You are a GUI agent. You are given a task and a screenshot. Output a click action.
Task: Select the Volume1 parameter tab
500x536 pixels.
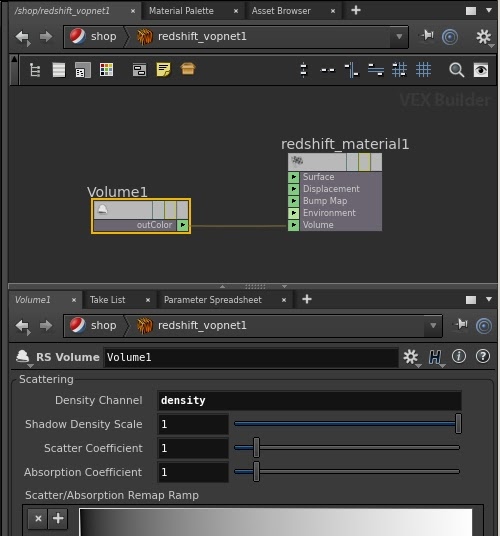32,300
